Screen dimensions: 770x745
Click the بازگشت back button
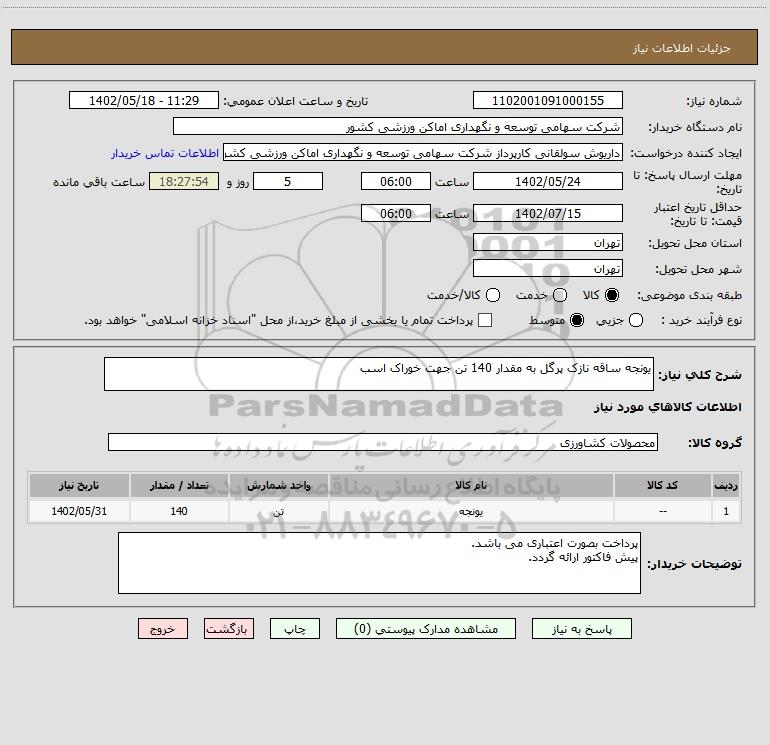(229, 629)
